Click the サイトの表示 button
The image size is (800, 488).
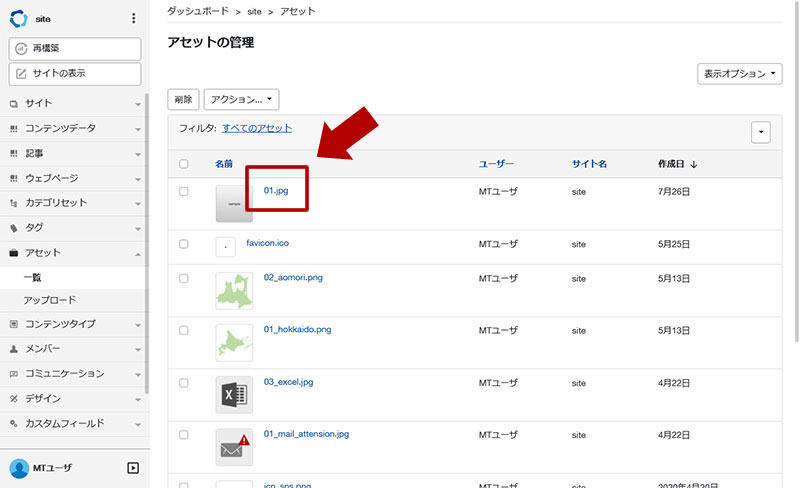(75, 74)
